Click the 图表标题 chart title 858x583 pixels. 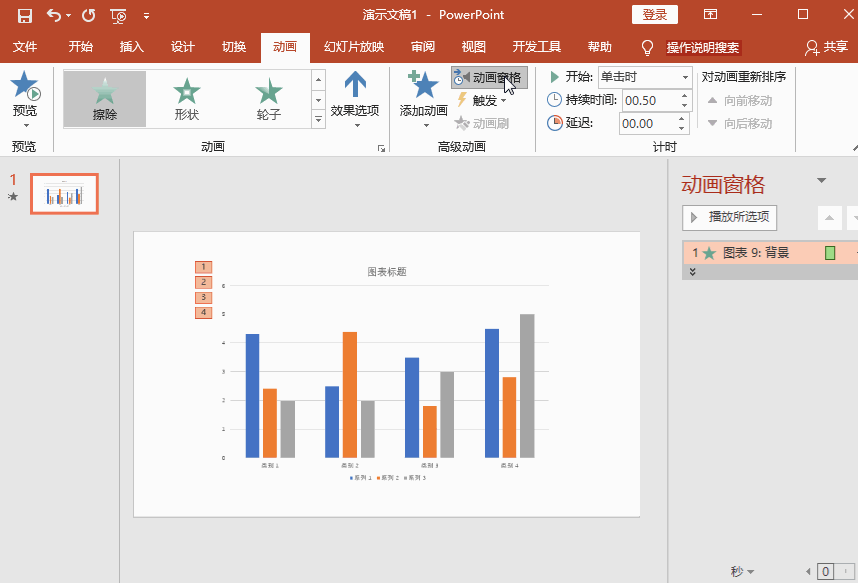tap(387, 272)
